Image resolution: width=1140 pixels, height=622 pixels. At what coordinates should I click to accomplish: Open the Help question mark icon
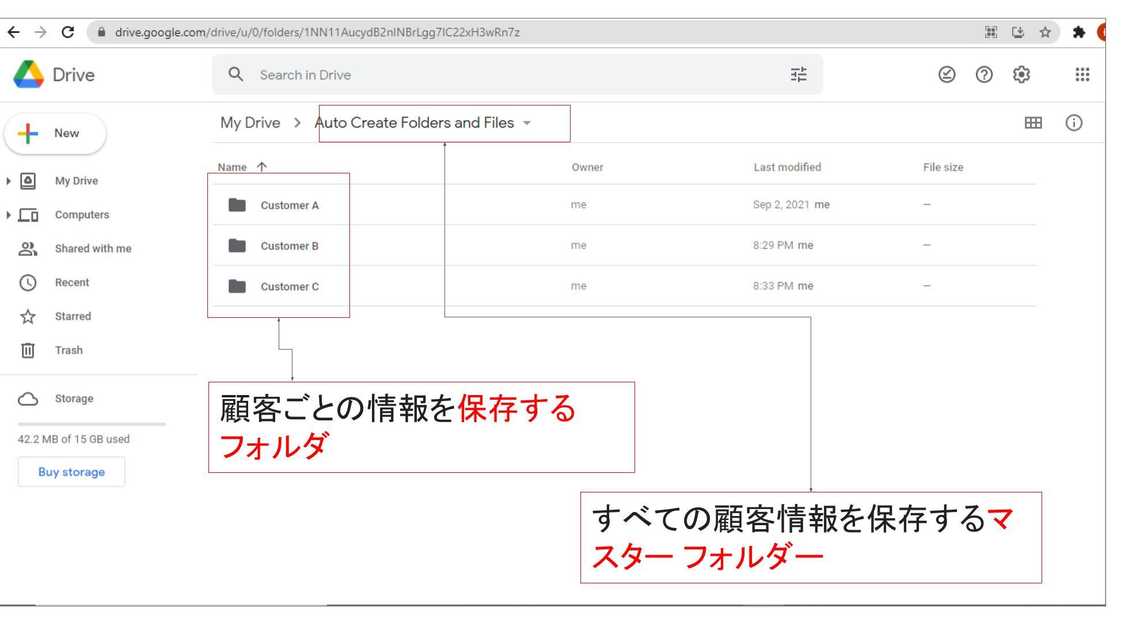tap(983, 75)
